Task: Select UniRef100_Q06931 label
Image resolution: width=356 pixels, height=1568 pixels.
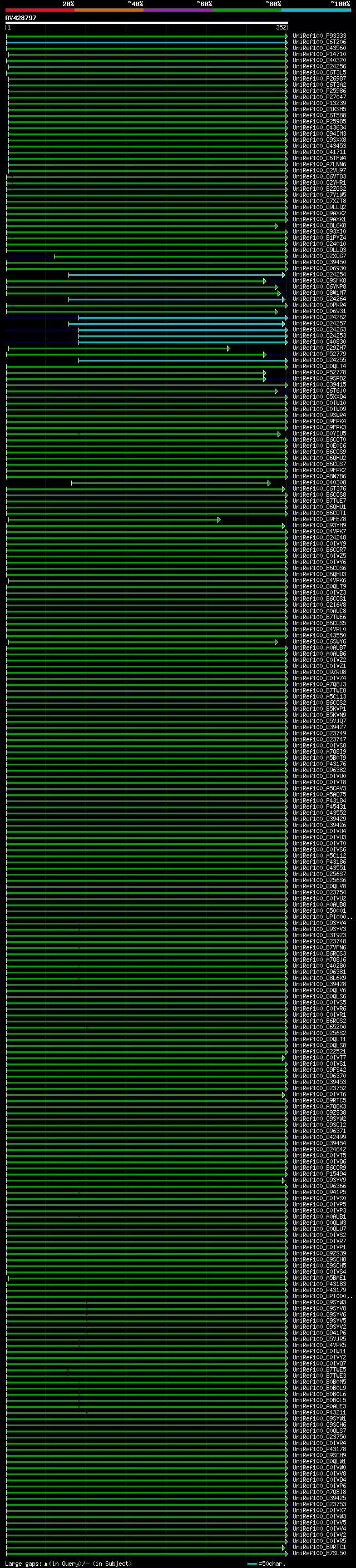Action: (x=319, y=311)
